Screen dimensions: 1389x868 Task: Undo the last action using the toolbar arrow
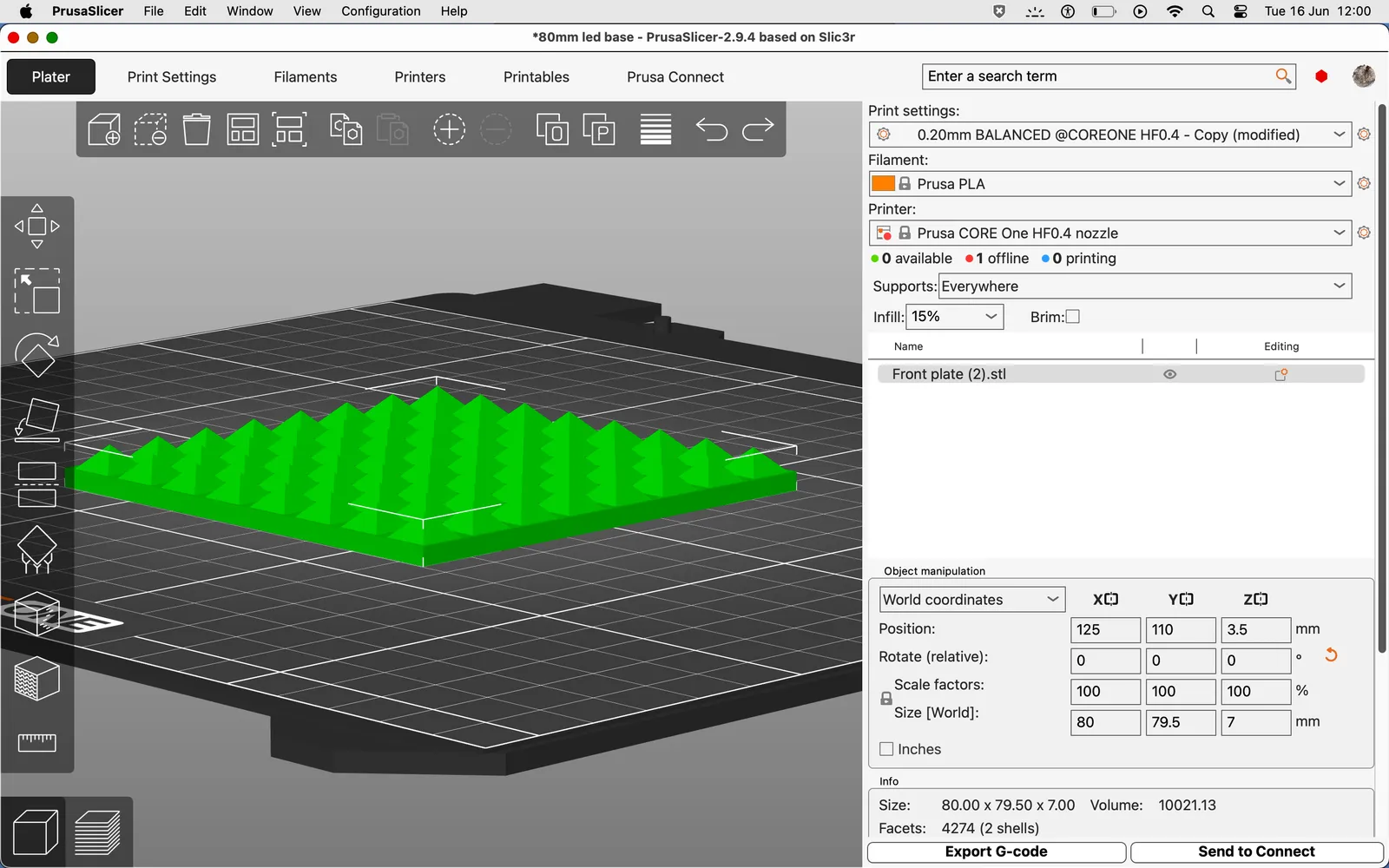[712, 129]
